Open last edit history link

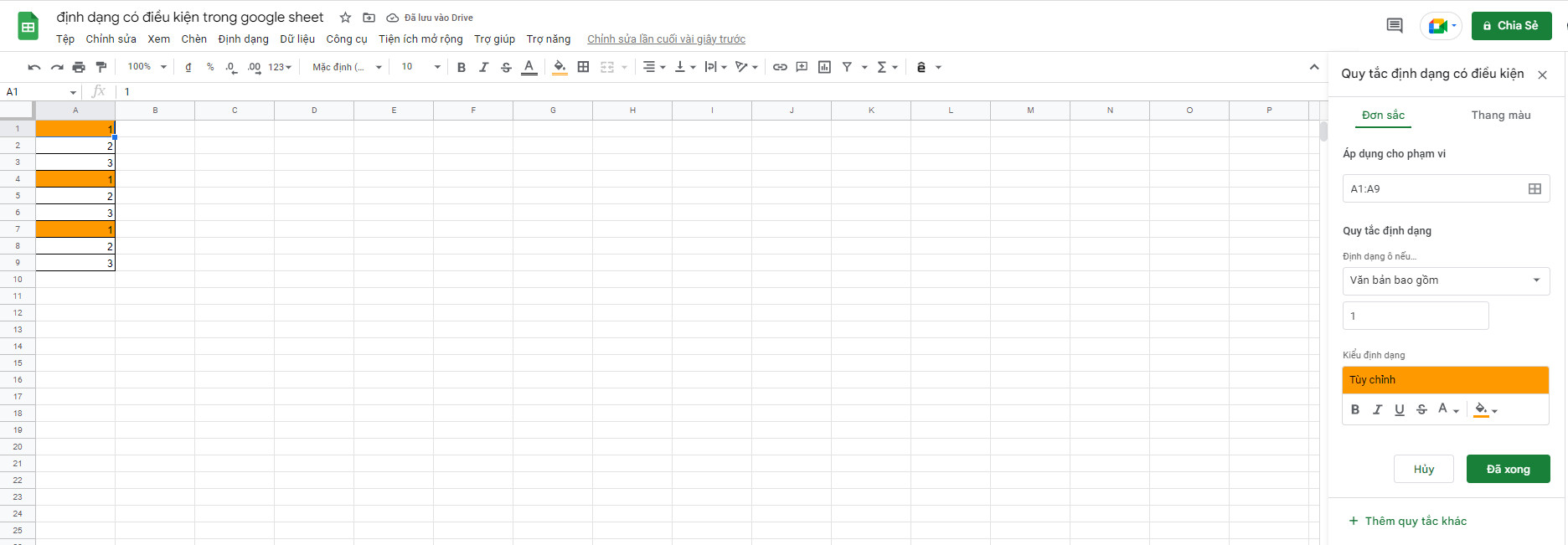pyautogui.click(x=666, y=39)
